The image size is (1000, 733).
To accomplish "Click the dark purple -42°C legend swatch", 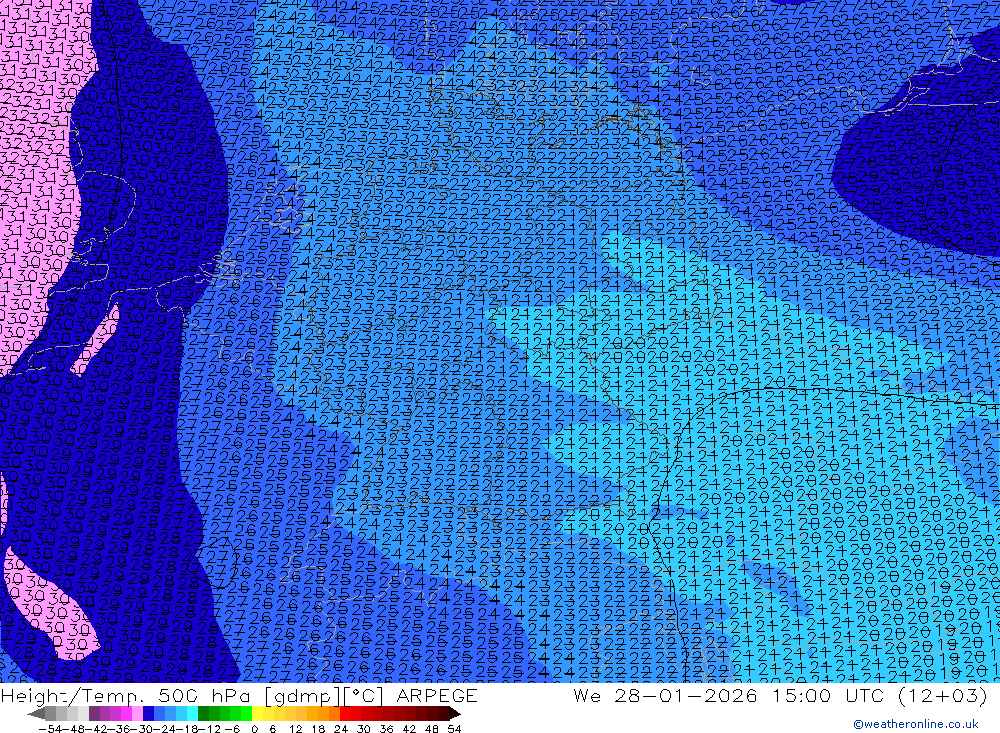I will 94,714.
